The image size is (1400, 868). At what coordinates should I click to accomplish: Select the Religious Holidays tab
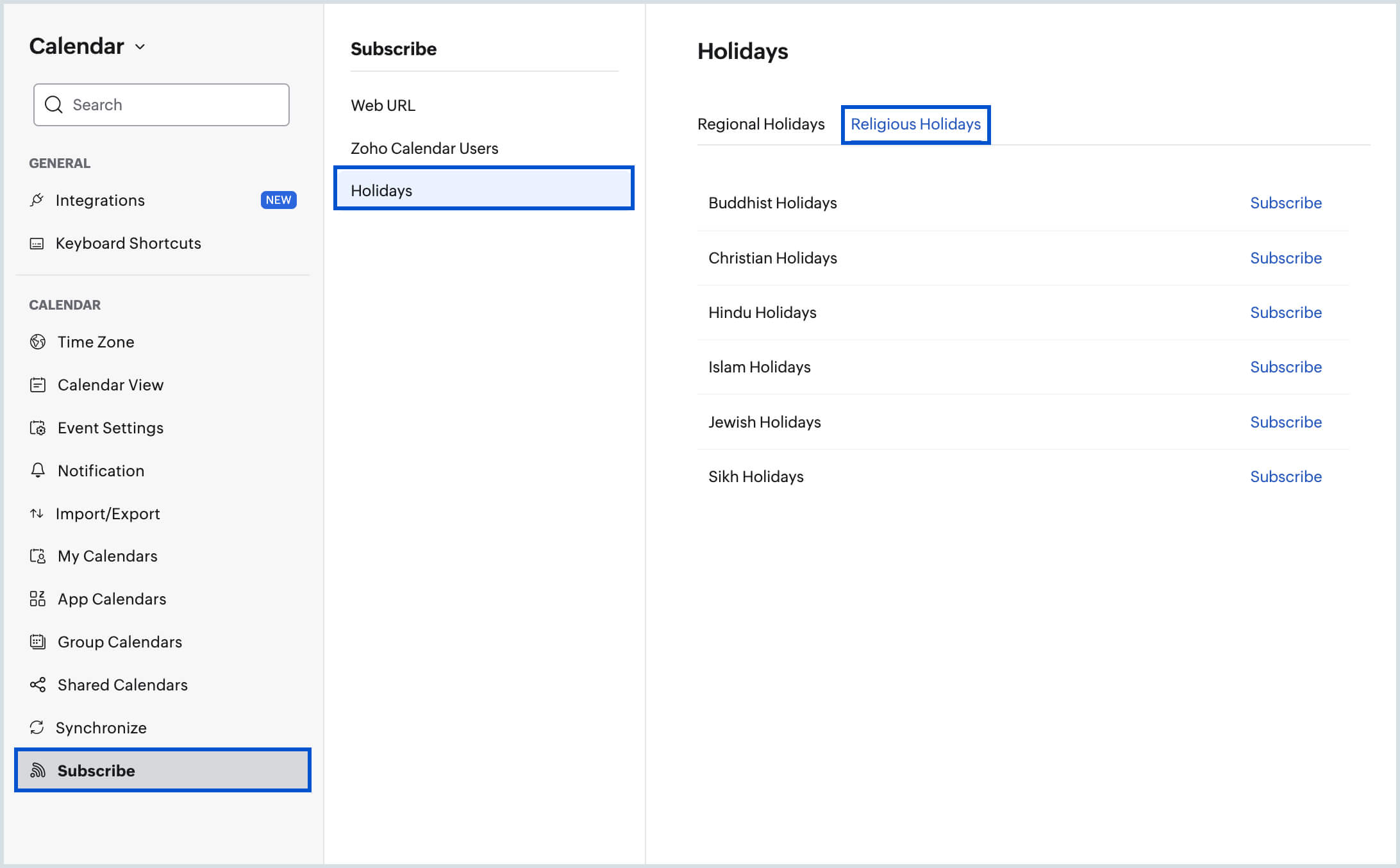pos(915,124)
